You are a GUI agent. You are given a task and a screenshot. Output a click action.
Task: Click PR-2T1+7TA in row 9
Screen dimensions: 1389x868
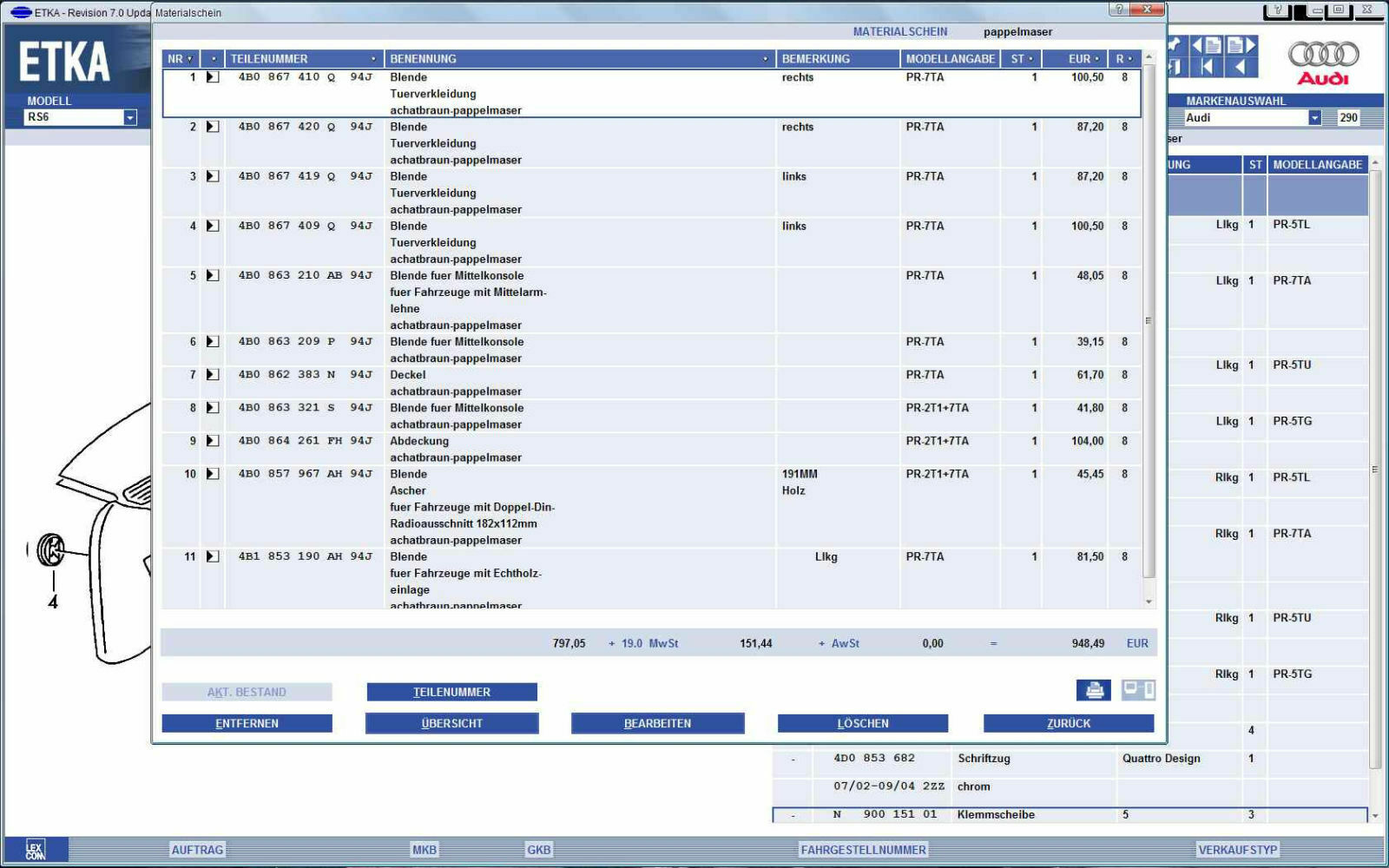tap(937, 441)
